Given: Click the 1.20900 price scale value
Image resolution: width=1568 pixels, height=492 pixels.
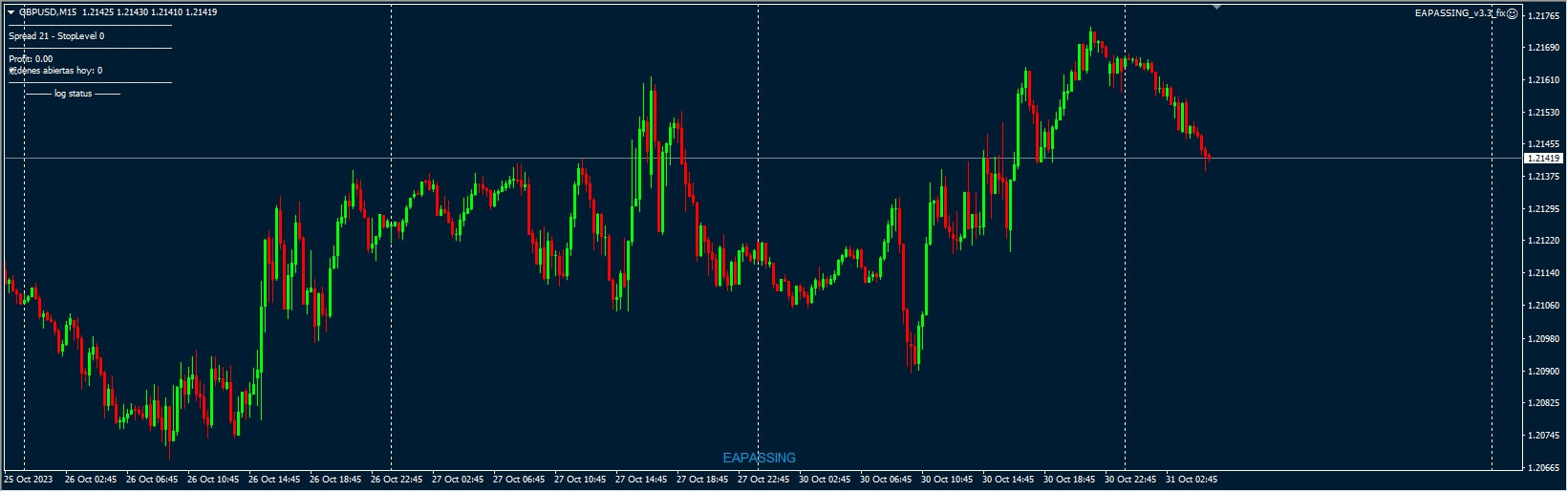Looking at the screenshot, I should point(1544,372).
